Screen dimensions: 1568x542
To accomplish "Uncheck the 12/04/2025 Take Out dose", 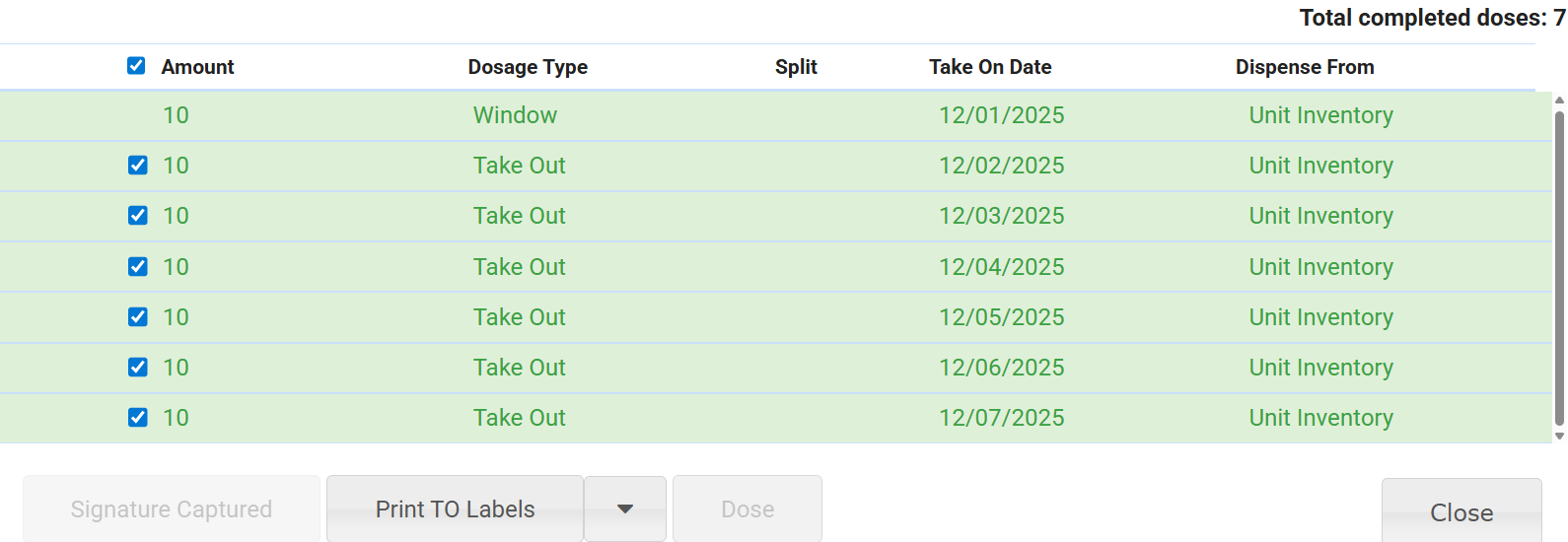I will (138, 267).
